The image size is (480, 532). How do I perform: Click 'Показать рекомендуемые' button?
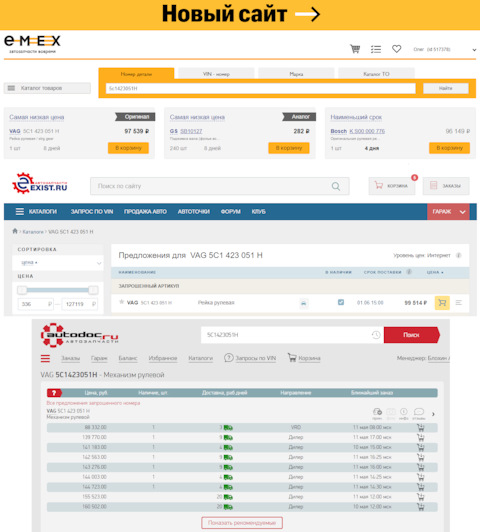[x=242, y=523]
